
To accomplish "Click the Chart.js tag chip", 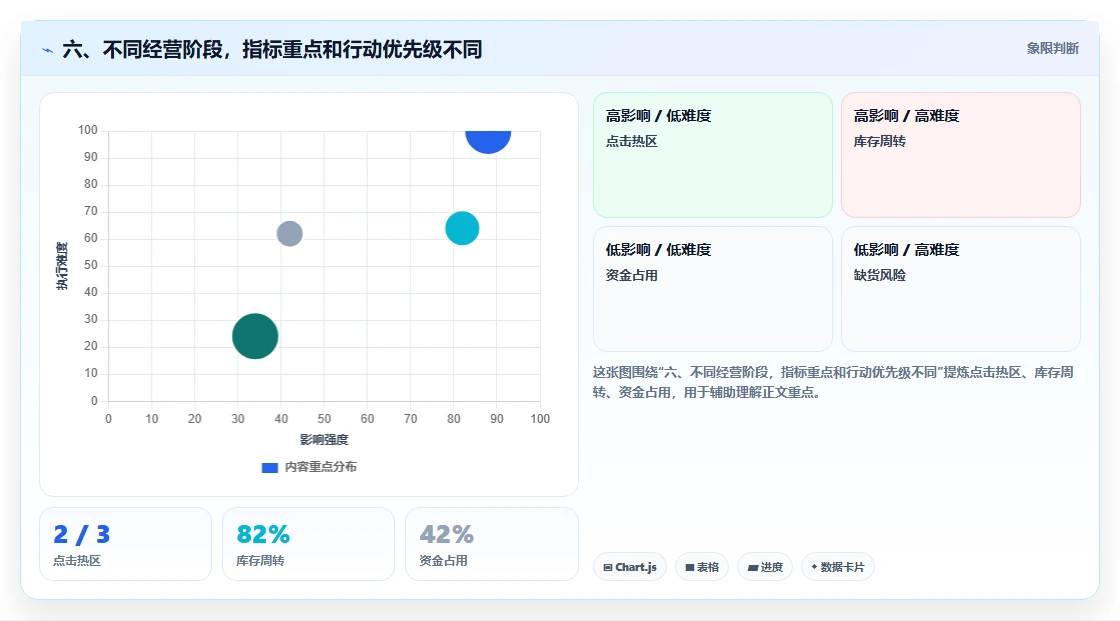I will pyautogui.click(x=630, y=567).
